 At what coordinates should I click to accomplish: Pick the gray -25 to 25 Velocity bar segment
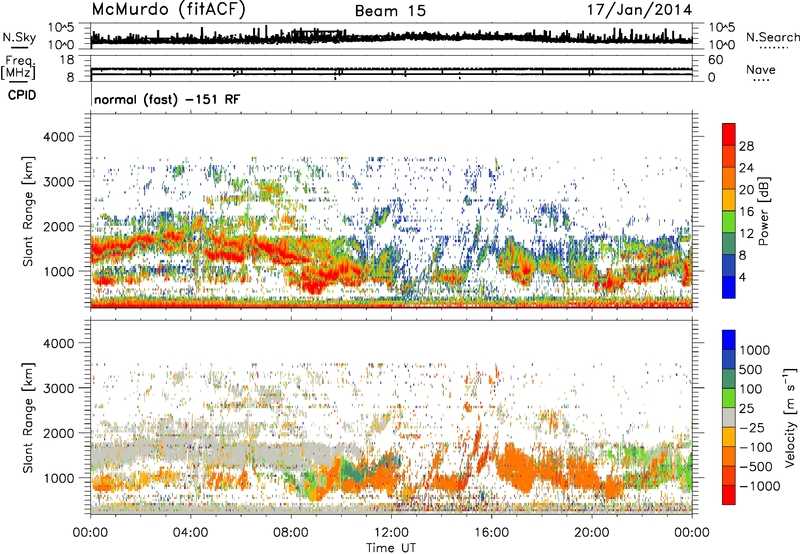click(729, 418)
